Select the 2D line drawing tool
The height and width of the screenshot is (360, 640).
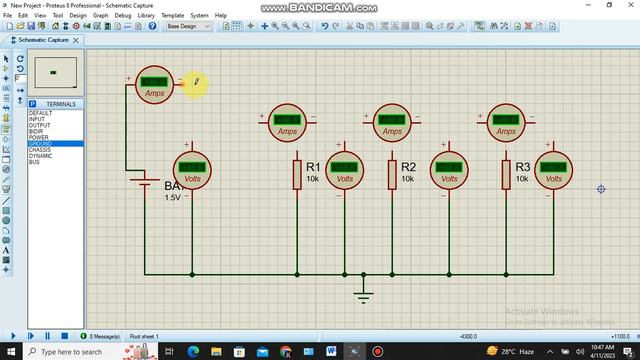click(6, 201)
